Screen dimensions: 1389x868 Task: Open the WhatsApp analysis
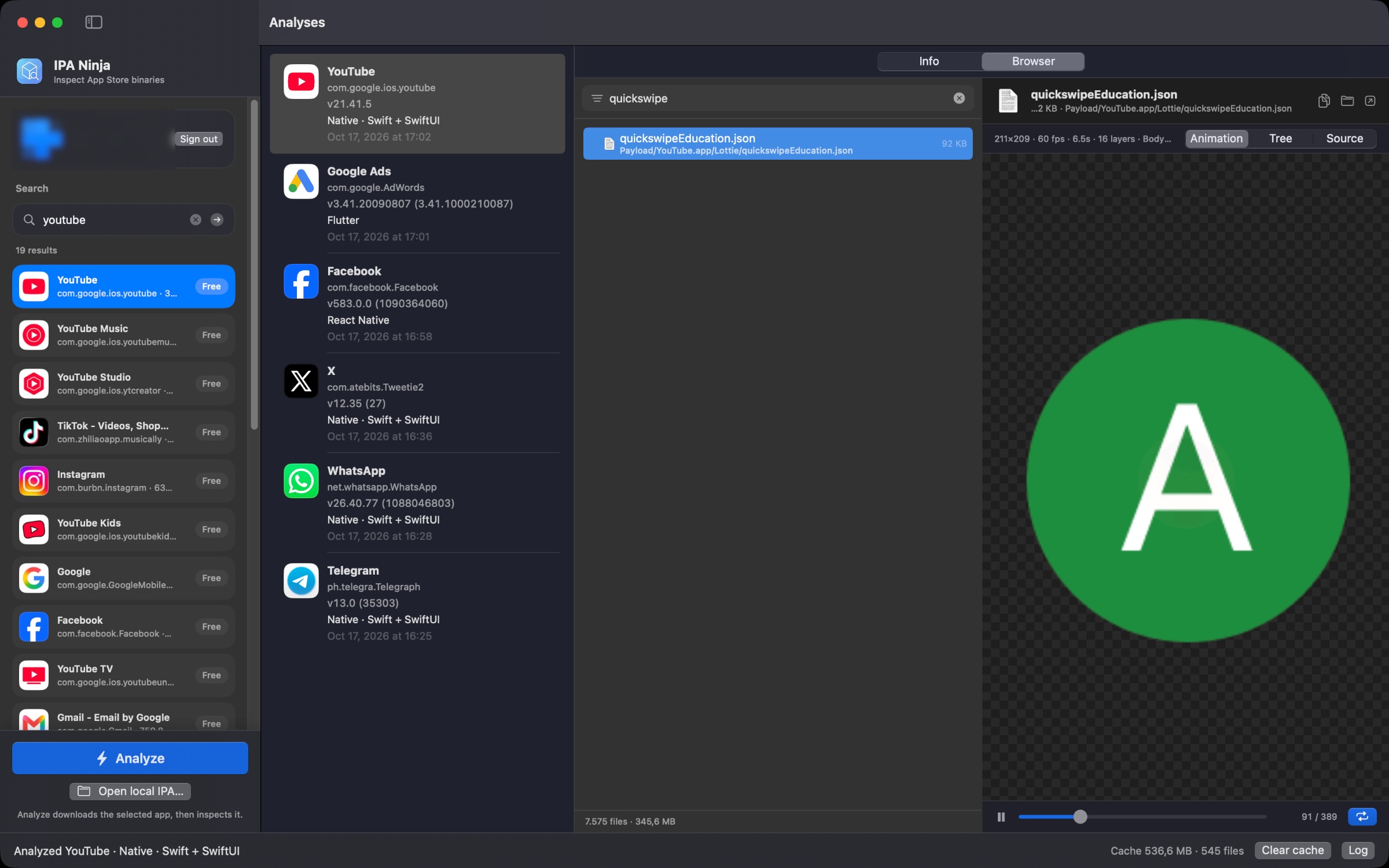[x=417, y=503]
